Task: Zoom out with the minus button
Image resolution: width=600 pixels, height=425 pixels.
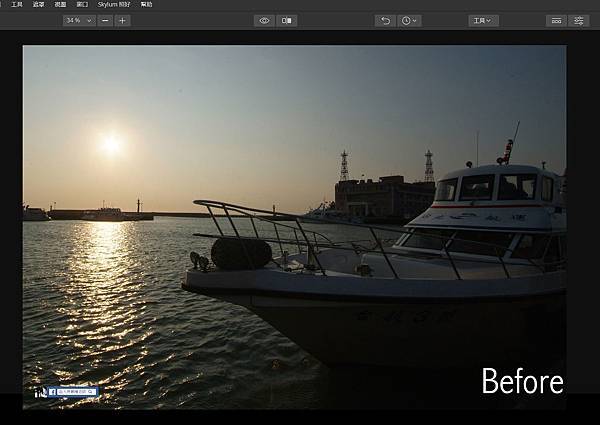Action: tap(105, 21)
